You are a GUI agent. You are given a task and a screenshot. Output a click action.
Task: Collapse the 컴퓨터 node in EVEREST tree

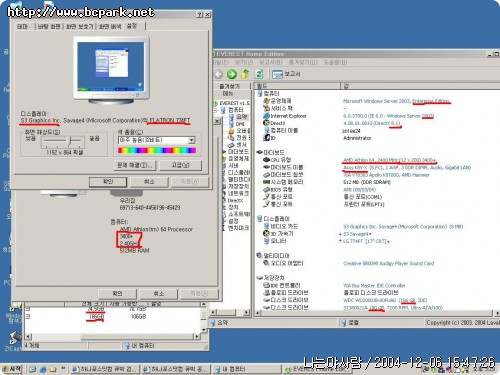tap(216, 110)
